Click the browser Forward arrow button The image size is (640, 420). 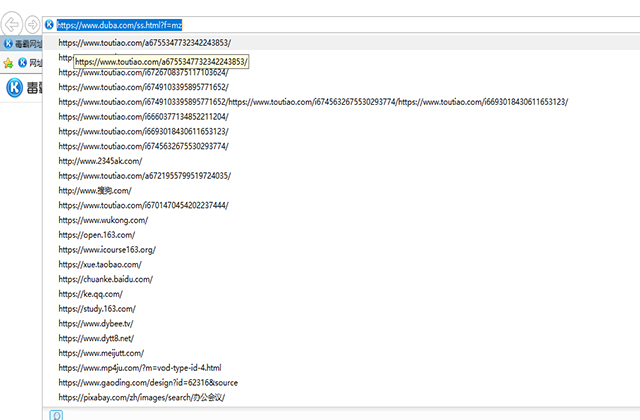[32, 24]
